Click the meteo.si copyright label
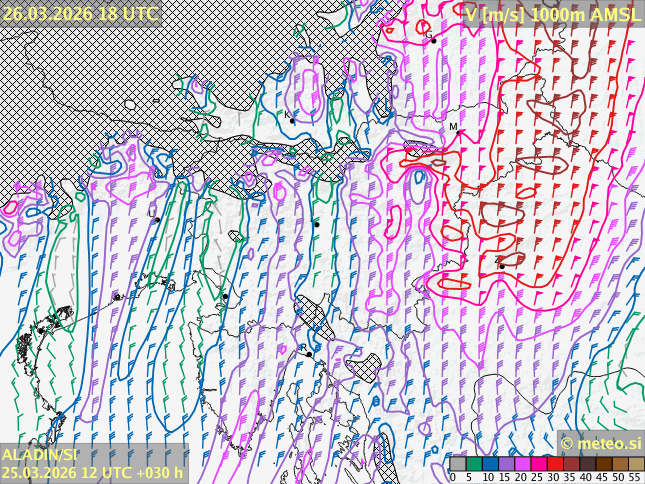Screen dimensions: 645x484 (x=601, y=443)
